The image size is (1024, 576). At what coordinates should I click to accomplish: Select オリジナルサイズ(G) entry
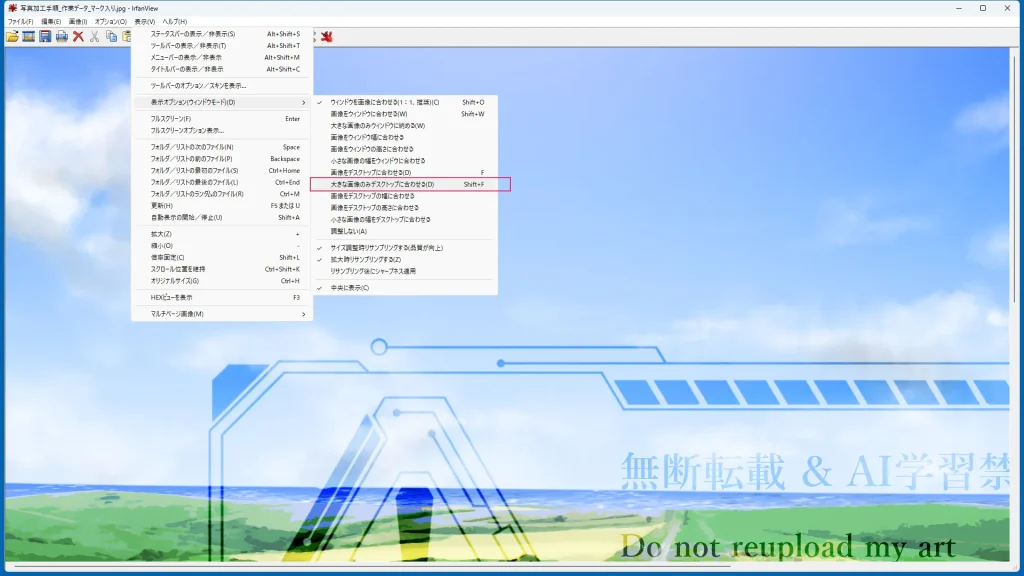pyautogui.click(x=222, y=281)
